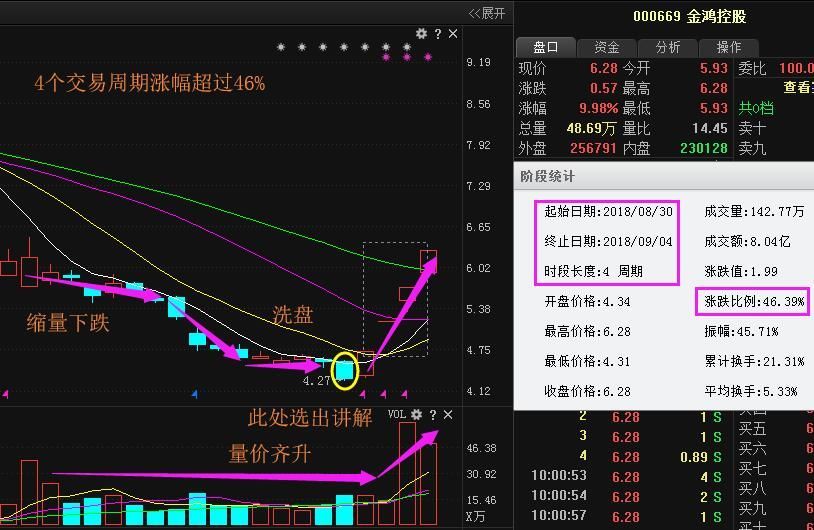
Task: Select 今开 value 5.93
Action: pos(714,68)
